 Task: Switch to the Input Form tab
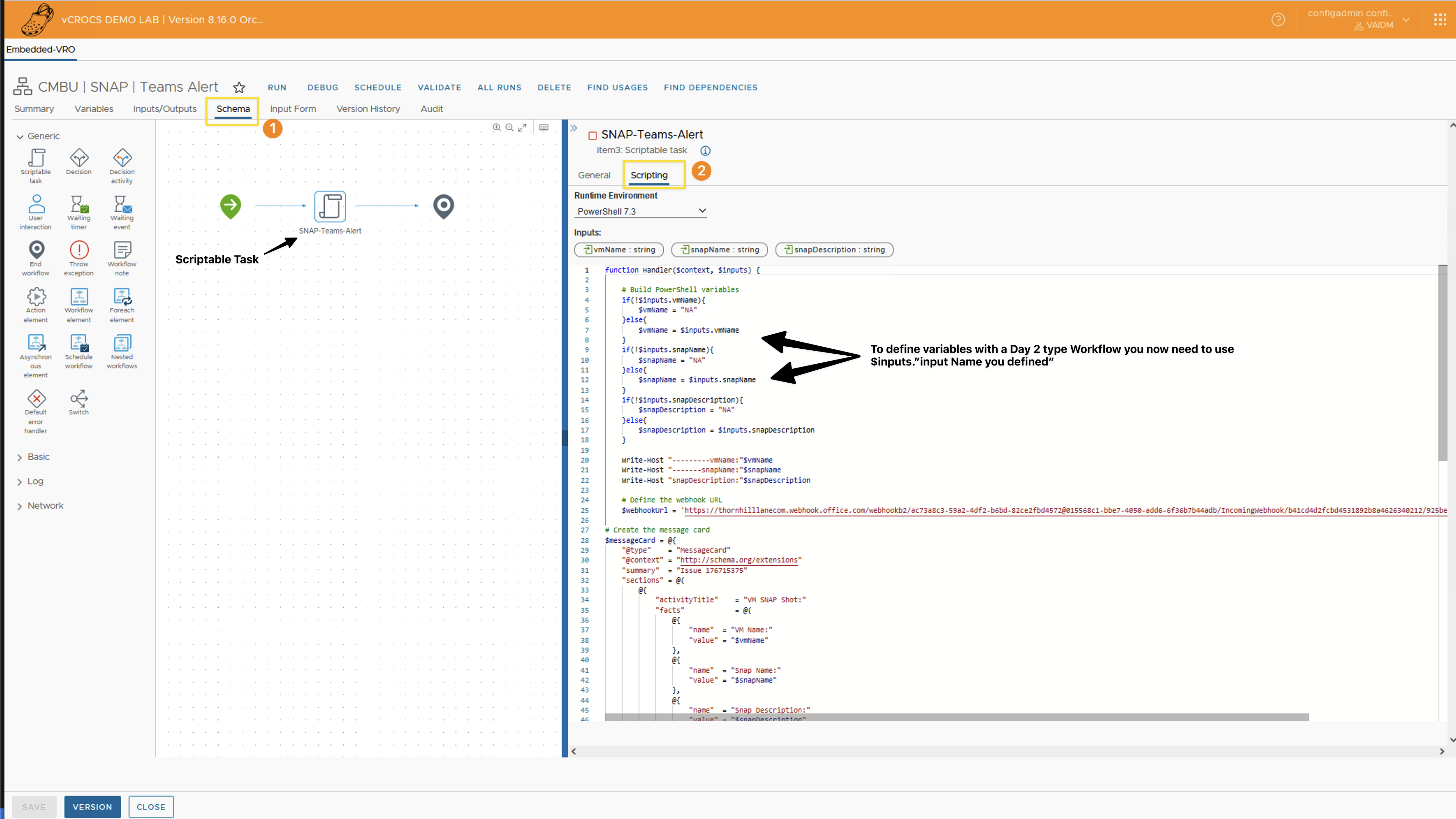(293, 109)
